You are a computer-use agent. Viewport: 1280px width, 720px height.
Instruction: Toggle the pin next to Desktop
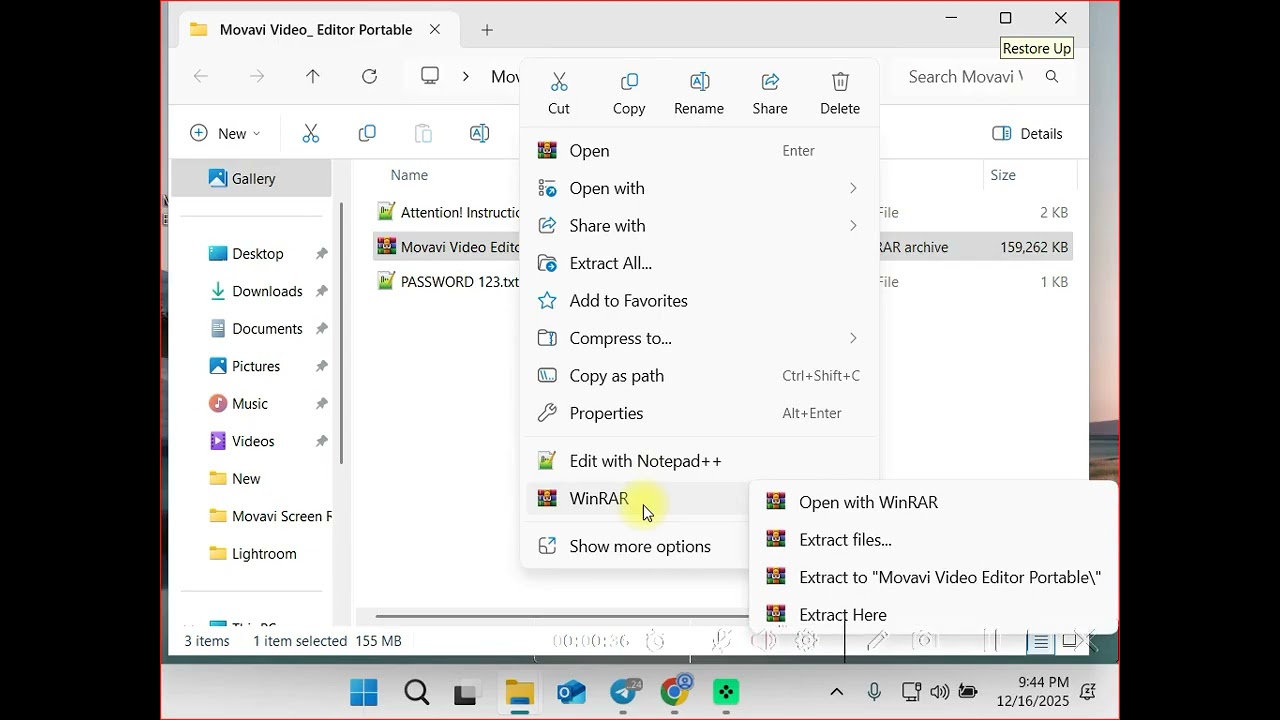pyautogui.click(x=321, y=254)
